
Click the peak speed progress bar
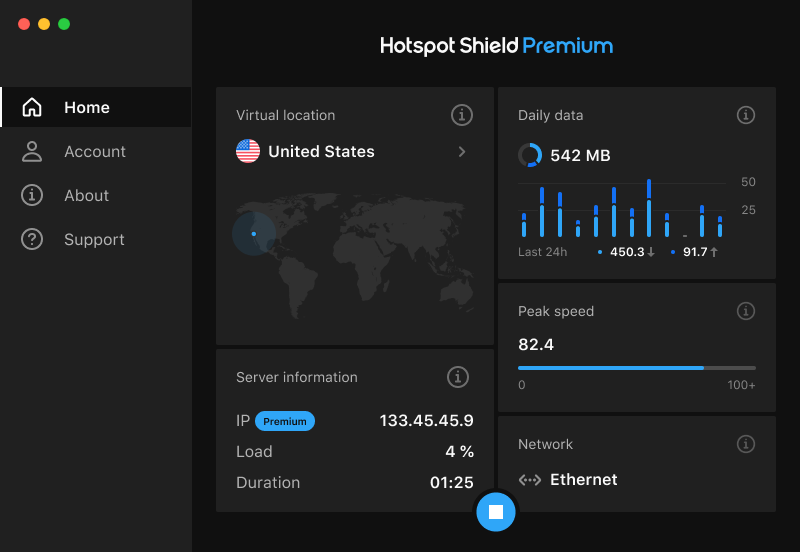click(637, 368)
